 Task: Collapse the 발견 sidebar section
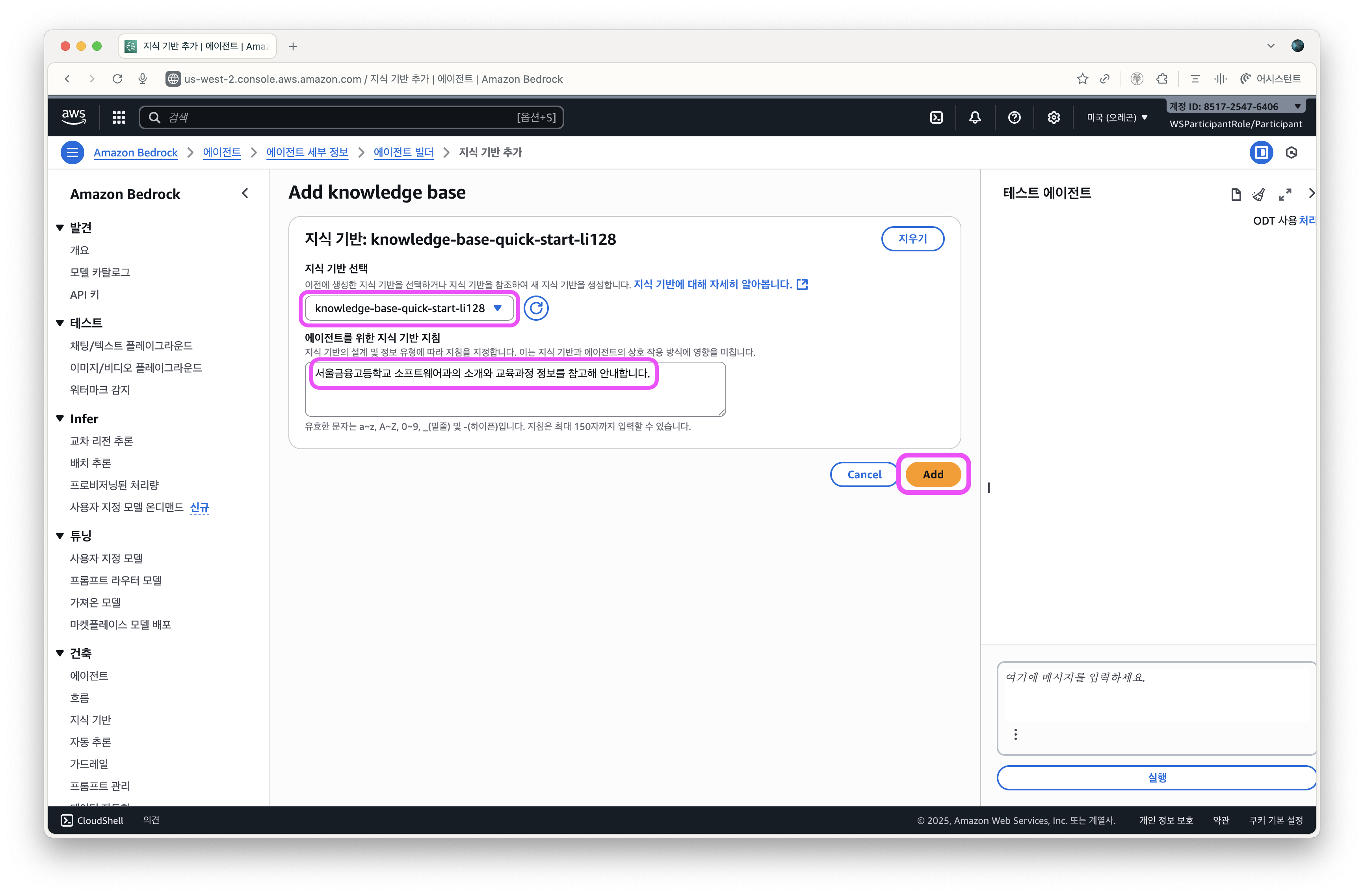59,228
